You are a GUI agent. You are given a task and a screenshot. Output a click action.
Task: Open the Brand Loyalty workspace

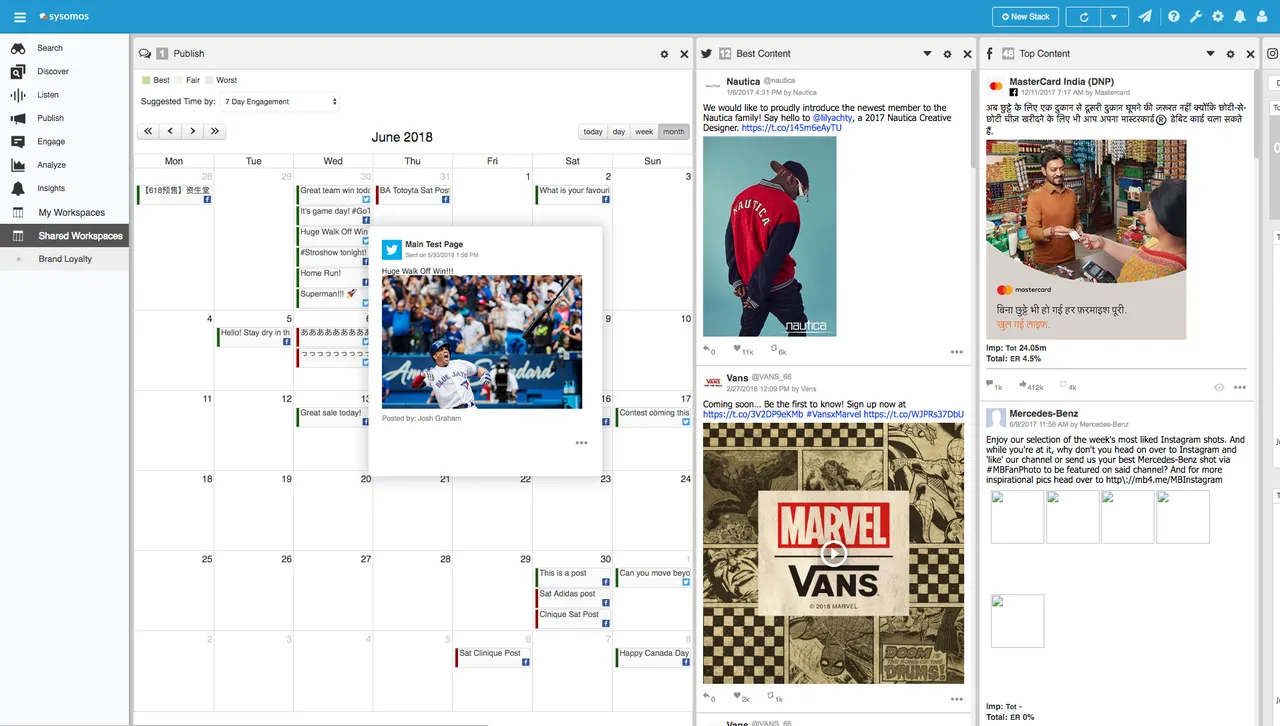click(x=65, y=259)
